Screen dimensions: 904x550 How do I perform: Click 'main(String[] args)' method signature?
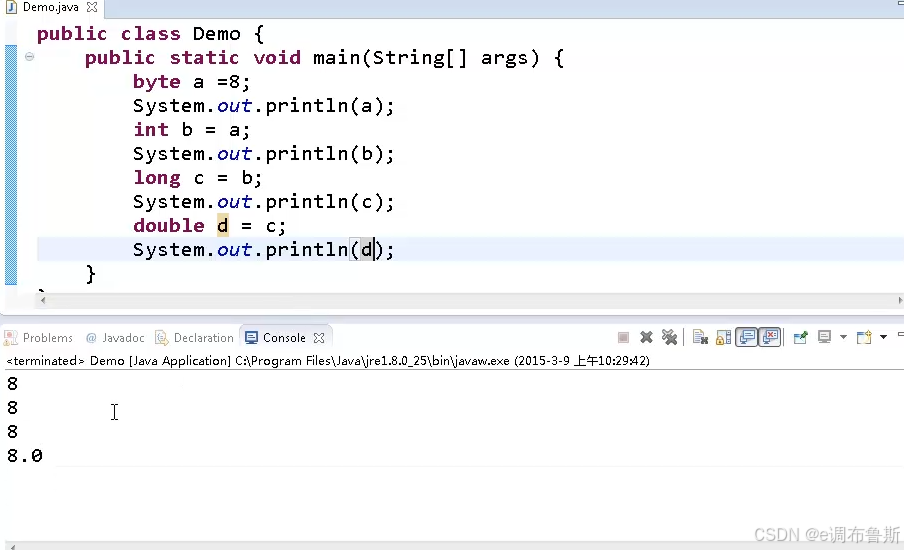(x=426, y=58)
